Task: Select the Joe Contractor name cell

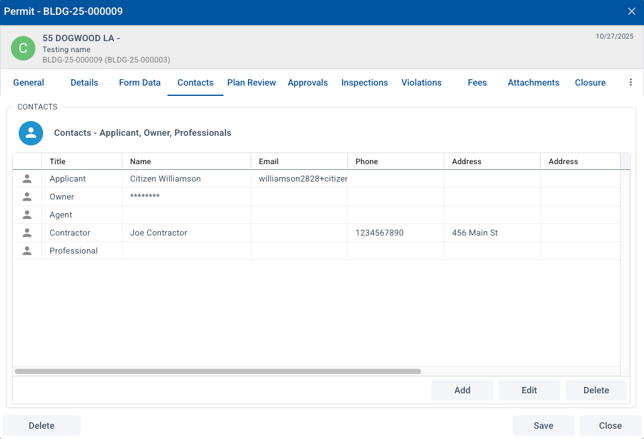Action: tap(159, 233)
